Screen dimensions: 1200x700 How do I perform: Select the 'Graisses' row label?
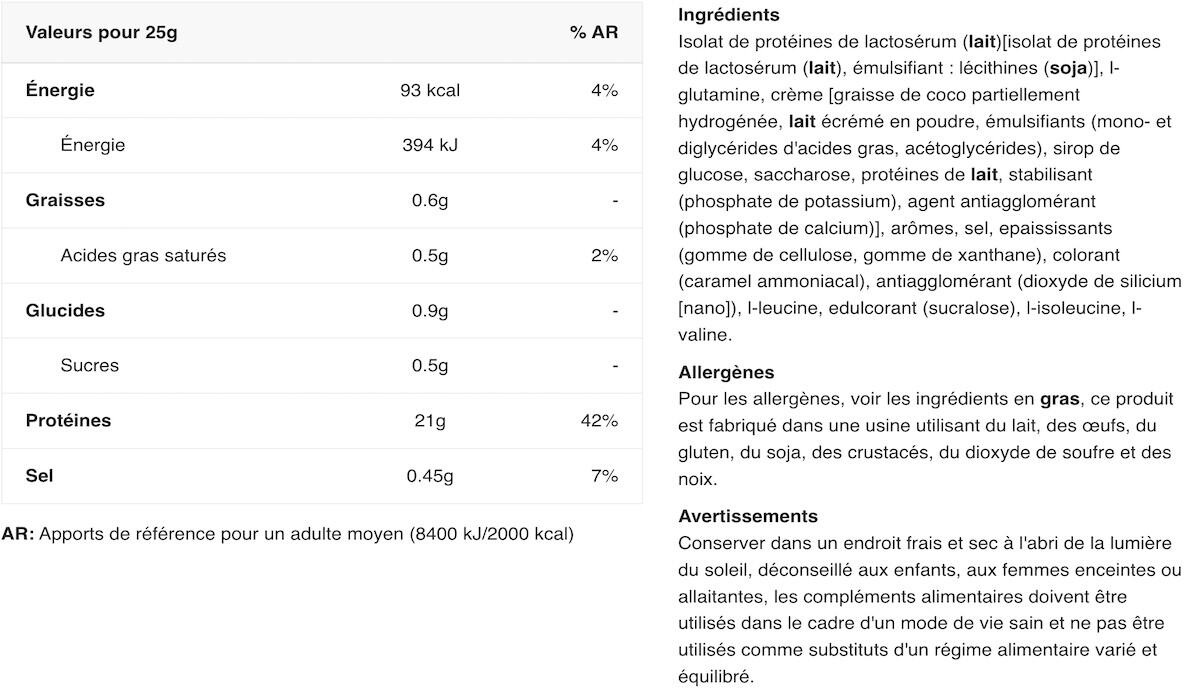pyautogui.click(x=65, y=200)
